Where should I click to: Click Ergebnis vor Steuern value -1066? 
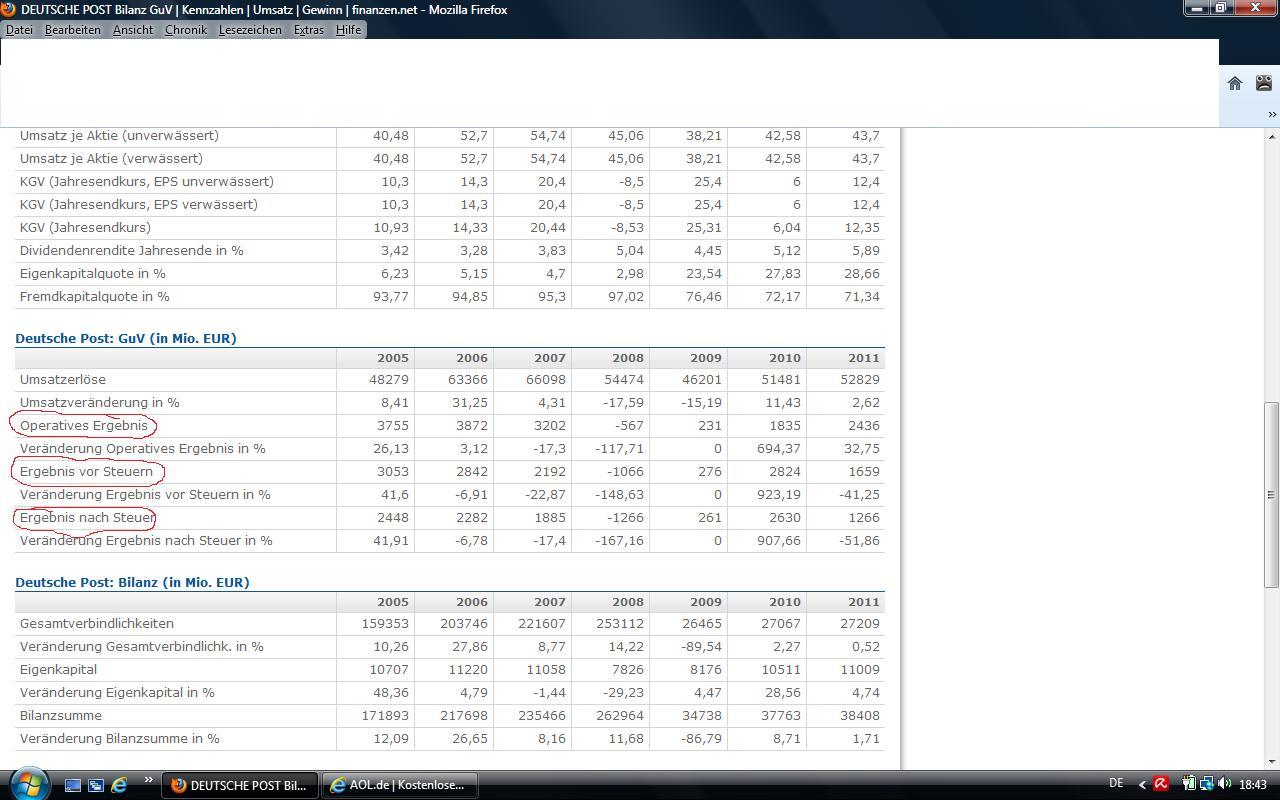click(x=623, y=471)
